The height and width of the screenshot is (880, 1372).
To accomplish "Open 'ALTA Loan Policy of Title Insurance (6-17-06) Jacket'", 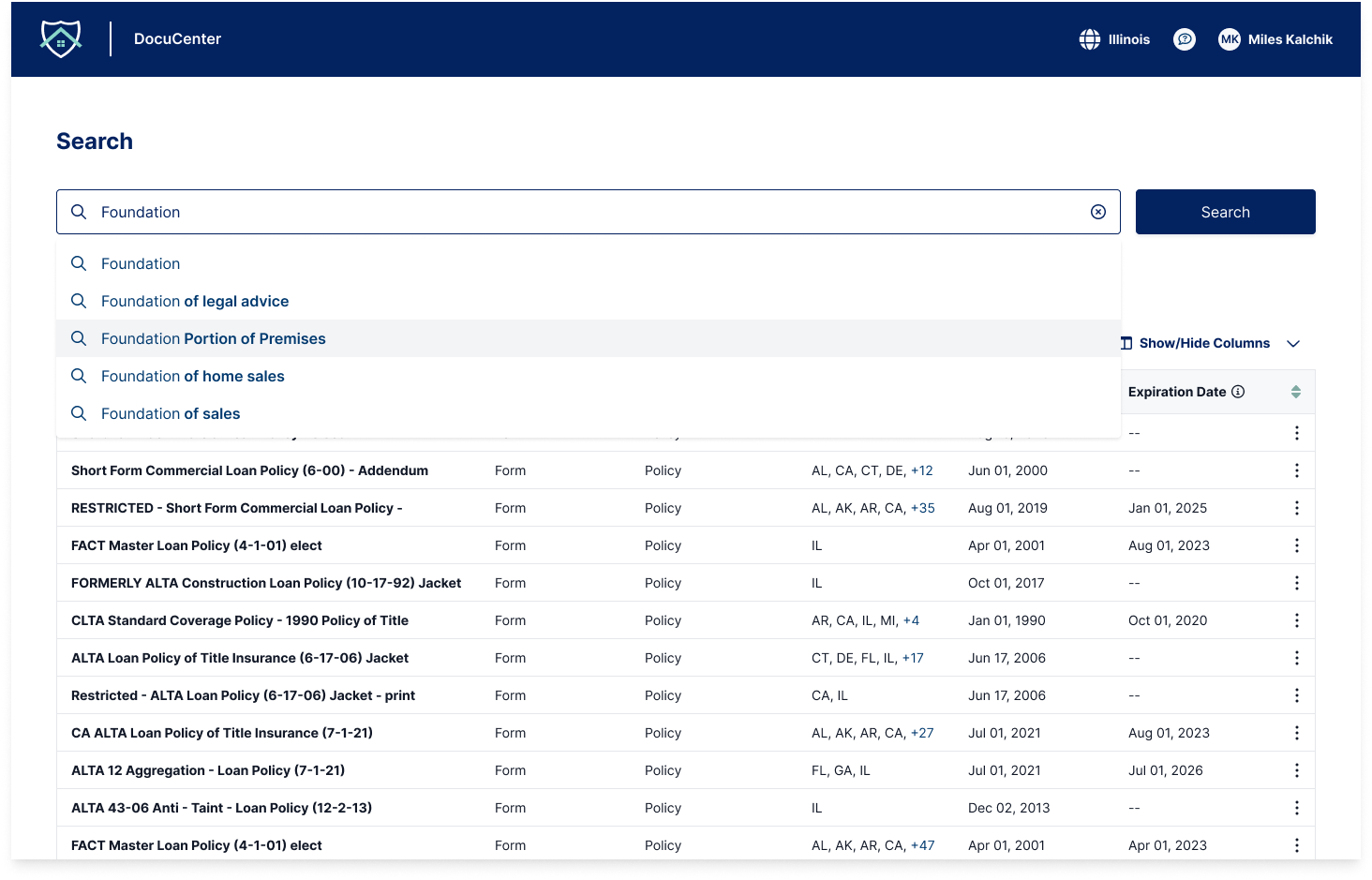I will pos(240,658).
